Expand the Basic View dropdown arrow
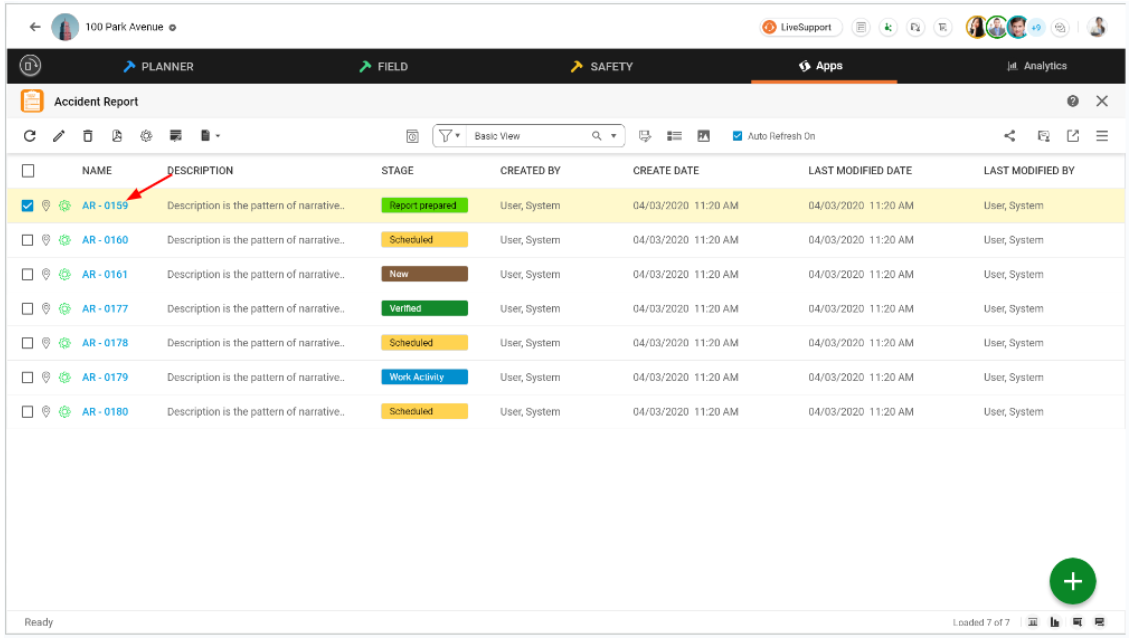Viewport: 1134px width, 640px height. coord(614,136)
